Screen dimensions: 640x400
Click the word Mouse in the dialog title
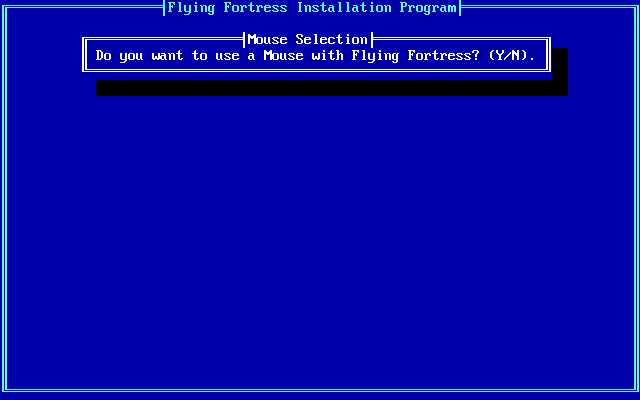[267, 40]
